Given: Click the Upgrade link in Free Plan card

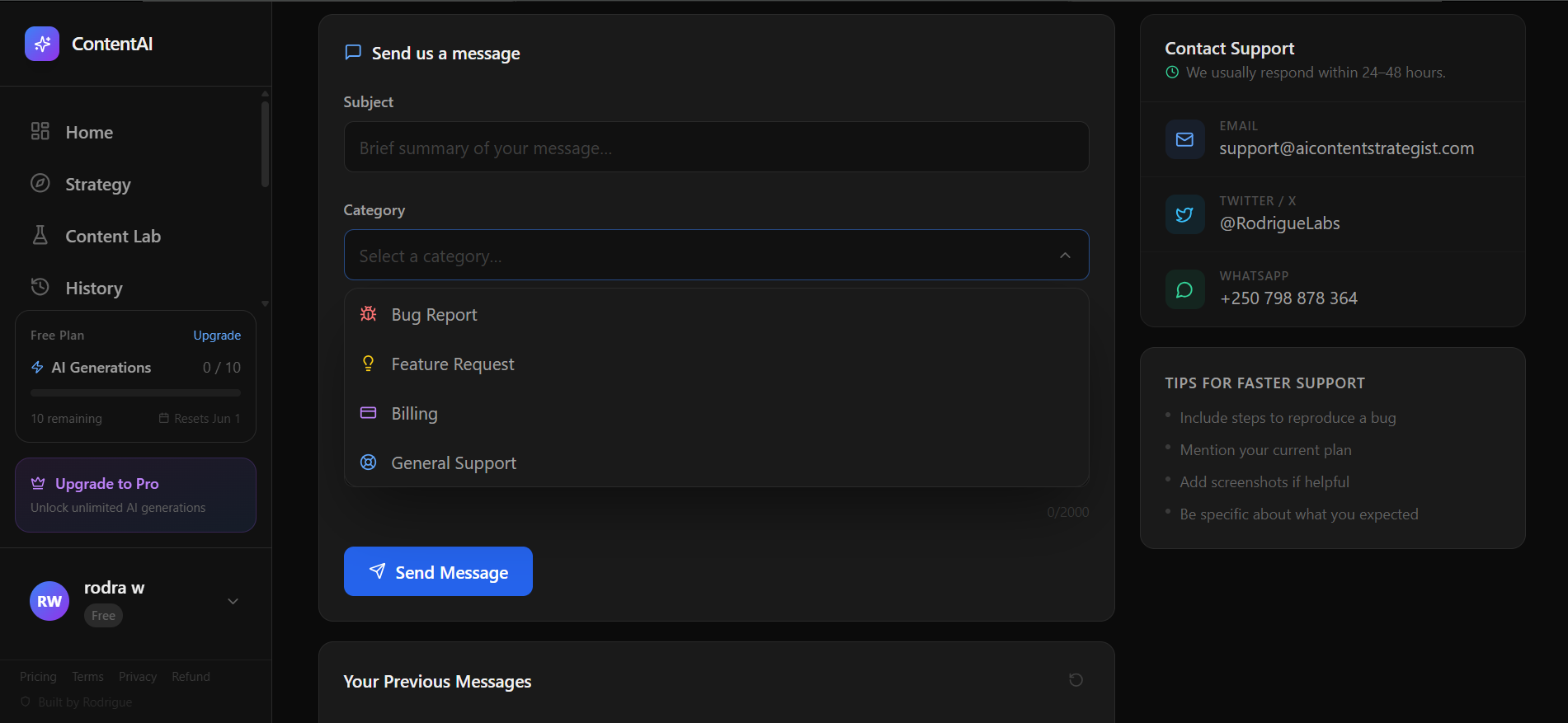Looking at the screenshot, I should tap(217, 335).
